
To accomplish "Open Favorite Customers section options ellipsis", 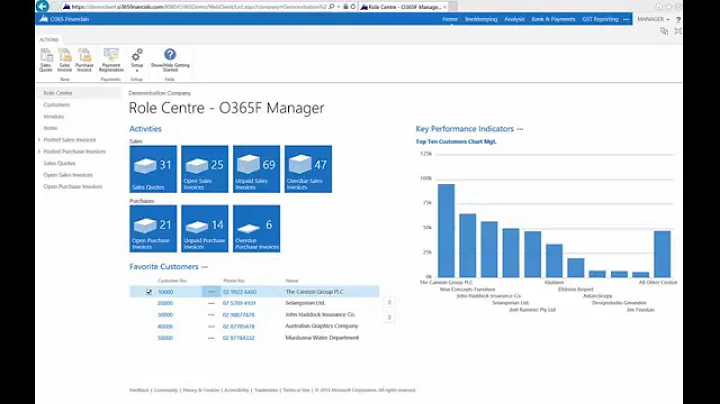I will point(205,267).
